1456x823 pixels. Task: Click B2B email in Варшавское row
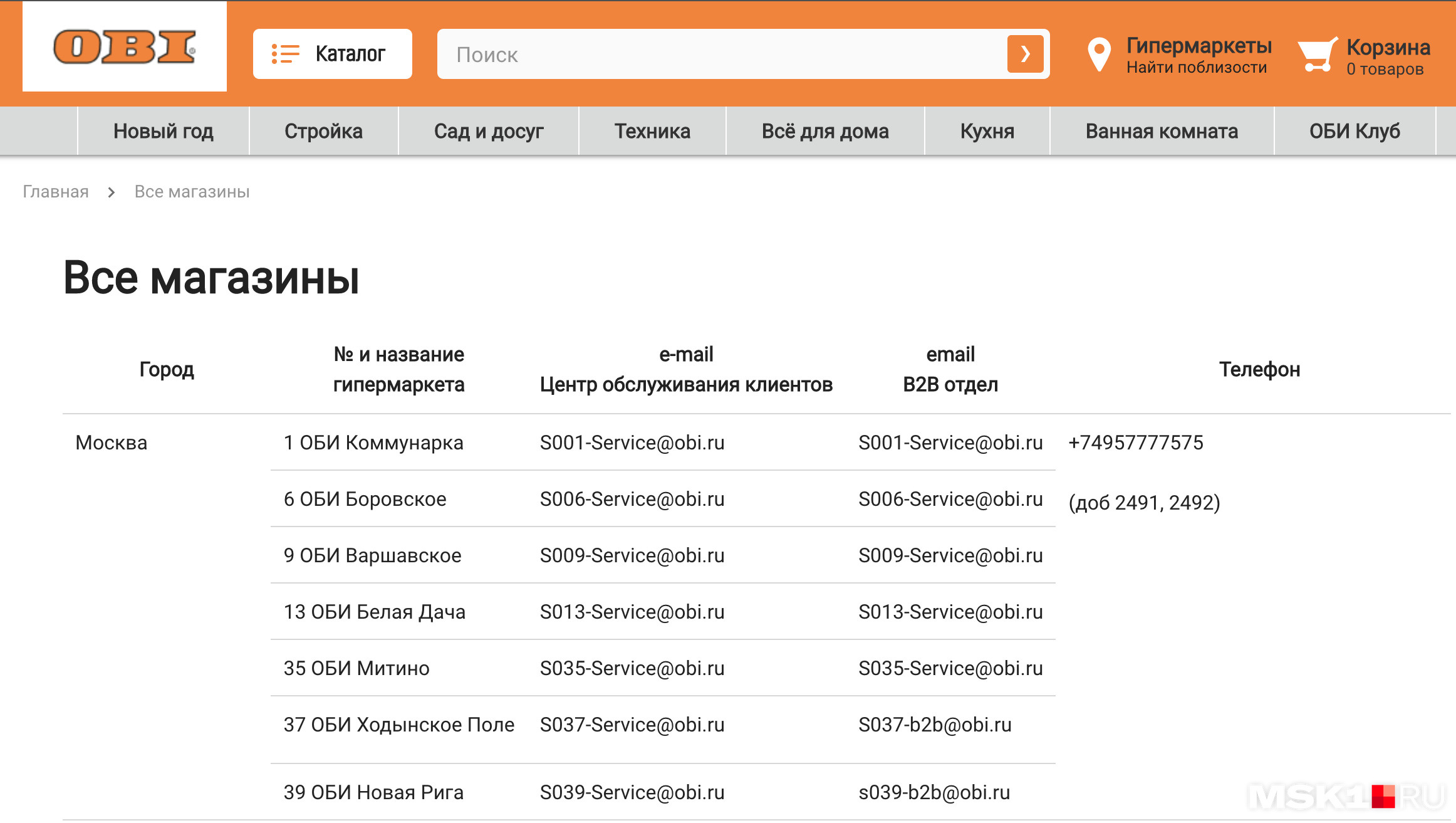pos(950,555)
